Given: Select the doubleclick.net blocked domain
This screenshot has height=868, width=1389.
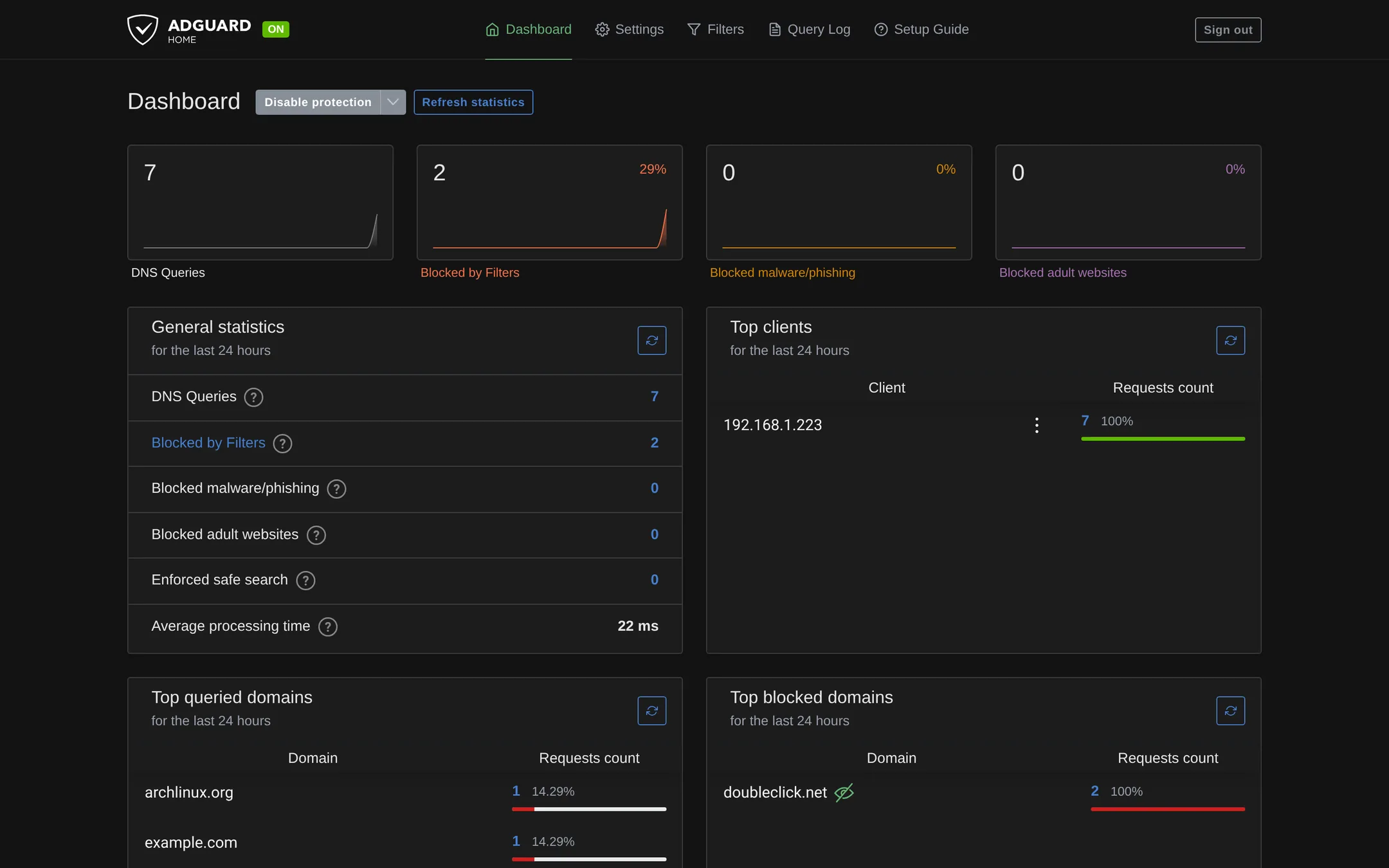Looking at the screenshot, I should 775,793.
